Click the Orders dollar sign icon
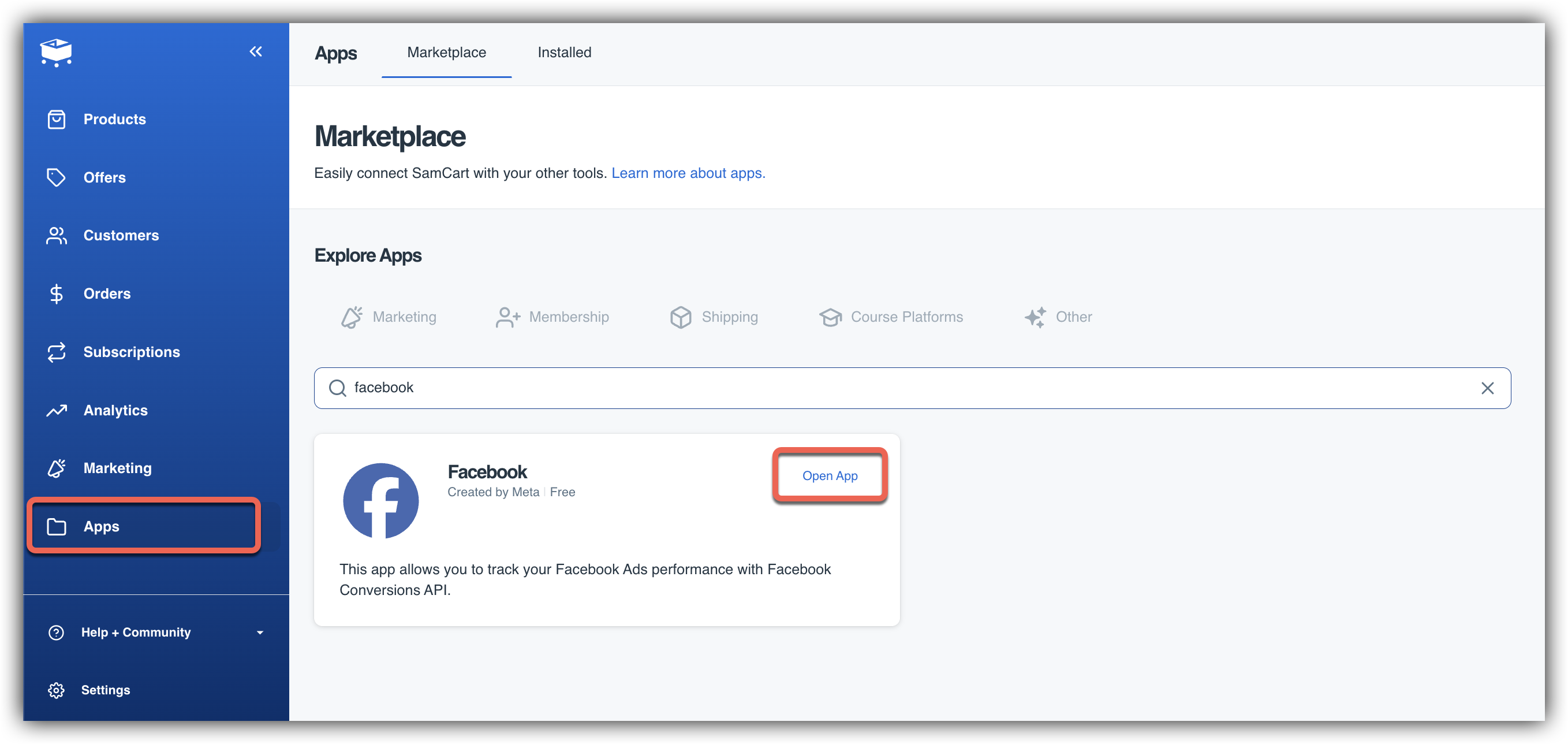Screen dimensions: 1568x744 (x=56, y=293)
